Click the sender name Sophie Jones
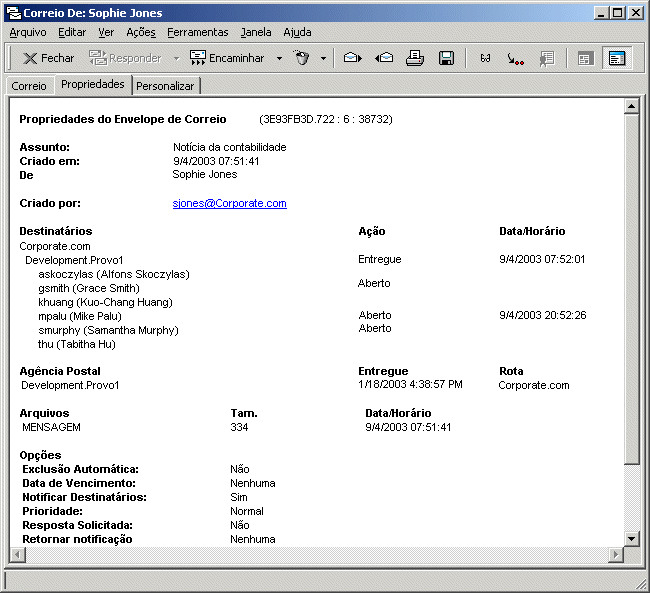This screenshot has width=650, height=593. [205, 174]
